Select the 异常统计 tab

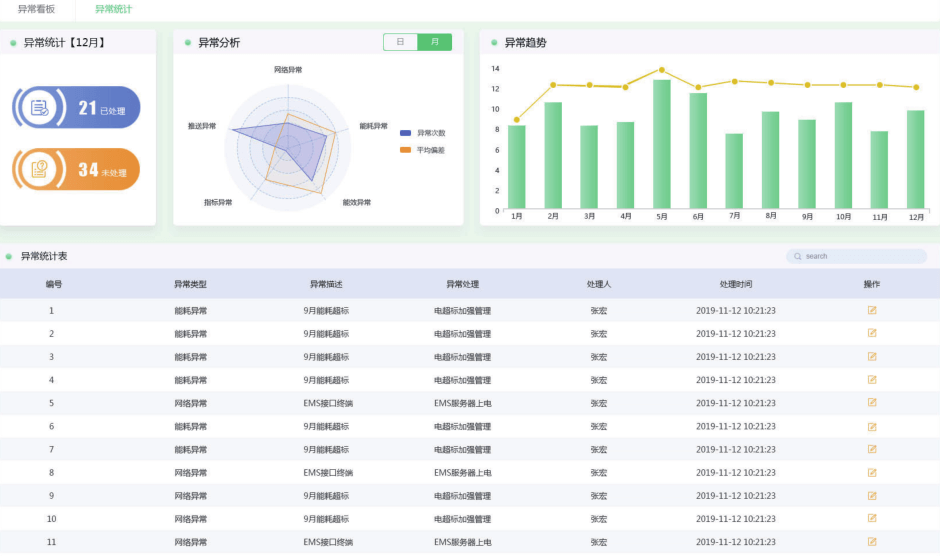[x=113, y=9]
